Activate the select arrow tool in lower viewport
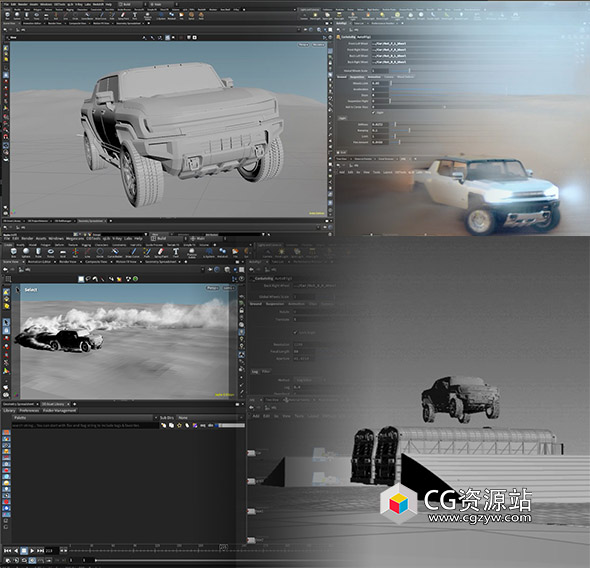Screen dimensions: 590x568 click(6, 322)
